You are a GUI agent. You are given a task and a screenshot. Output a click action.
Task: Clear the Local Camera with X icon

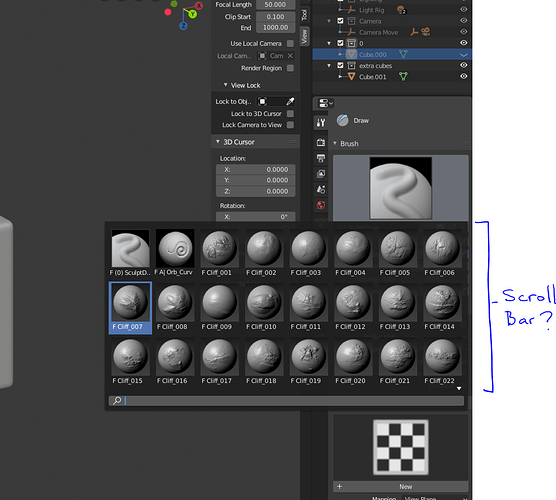click(x=290, y=56)
